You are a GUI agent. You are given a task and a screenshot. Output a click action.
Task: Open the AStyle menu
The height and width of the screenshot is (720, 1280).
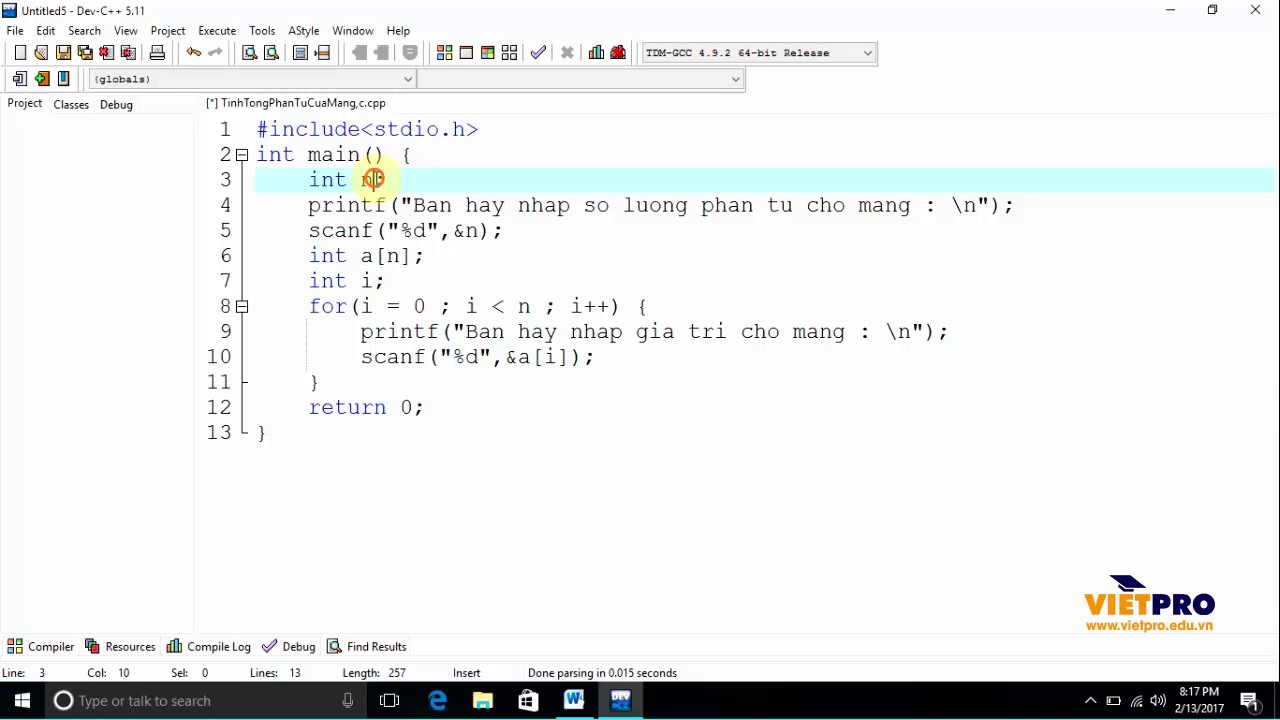304,31
